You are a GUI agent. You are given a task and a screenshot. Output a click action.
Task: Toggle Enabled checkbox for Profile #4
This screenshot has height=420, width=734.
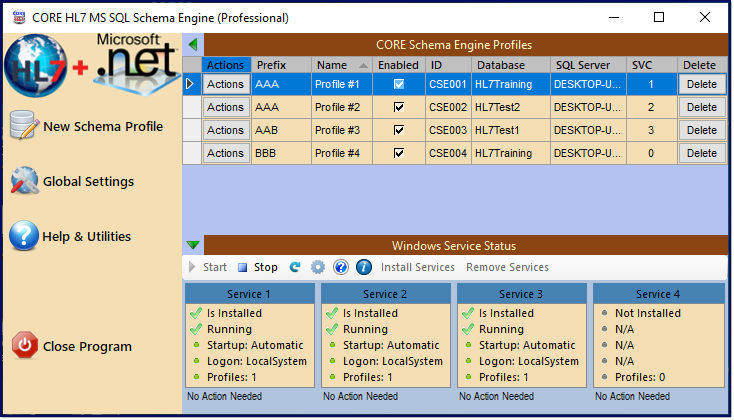pyautogui.click(x=399, y=153)
